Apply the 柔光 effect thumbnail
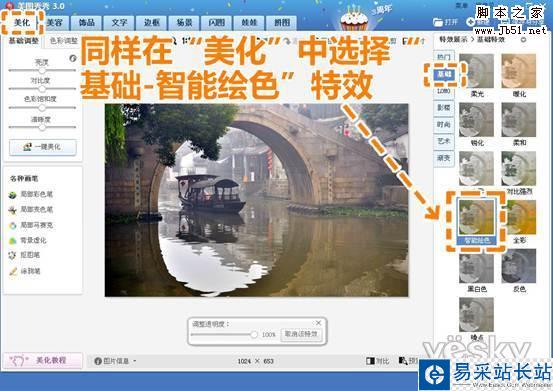Viewport: 553px width, 391px height. pyautogui.click(x=476, y=71)
